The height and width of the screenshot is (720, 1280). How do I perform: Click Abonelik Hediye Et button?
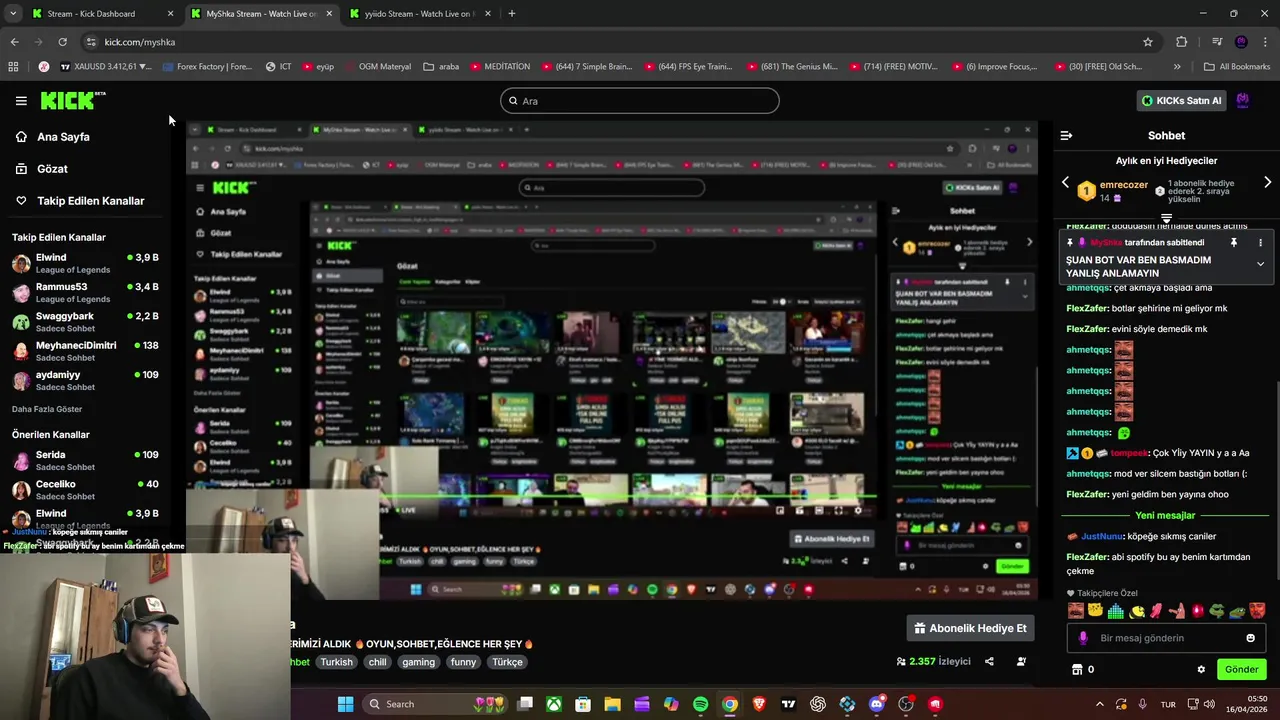[x=970, y=628]
